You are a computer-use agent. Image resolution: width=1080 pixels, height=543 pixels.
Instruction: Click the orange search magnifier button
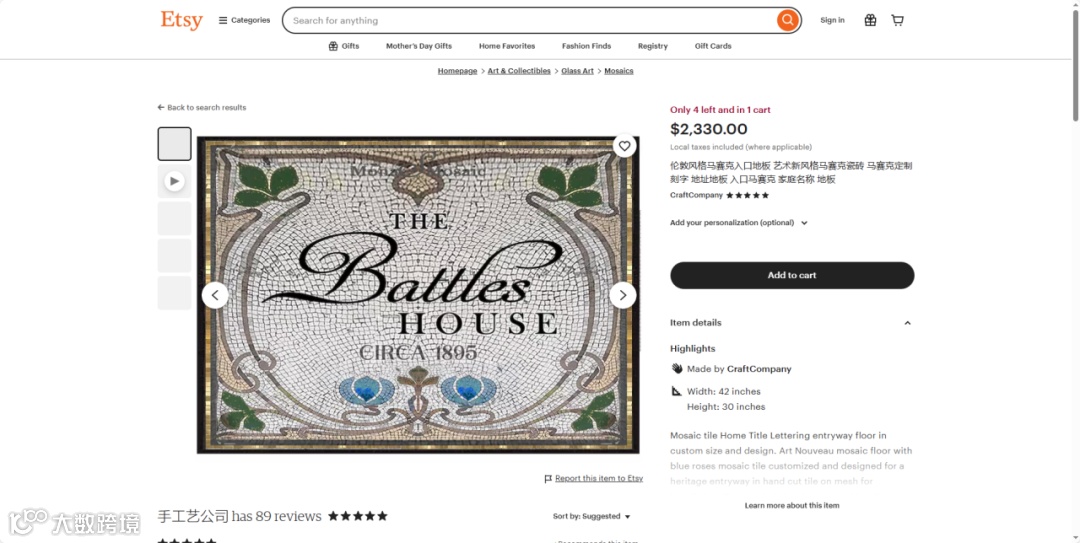click(x=788, y=20)
